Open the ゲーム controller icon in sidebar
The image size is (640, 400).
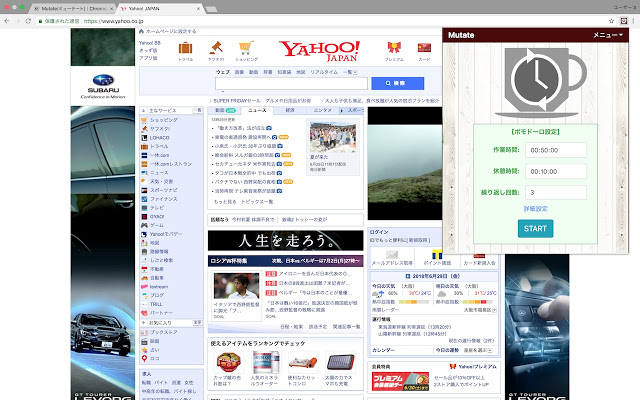pyautogui.click(x=144, y=225)
